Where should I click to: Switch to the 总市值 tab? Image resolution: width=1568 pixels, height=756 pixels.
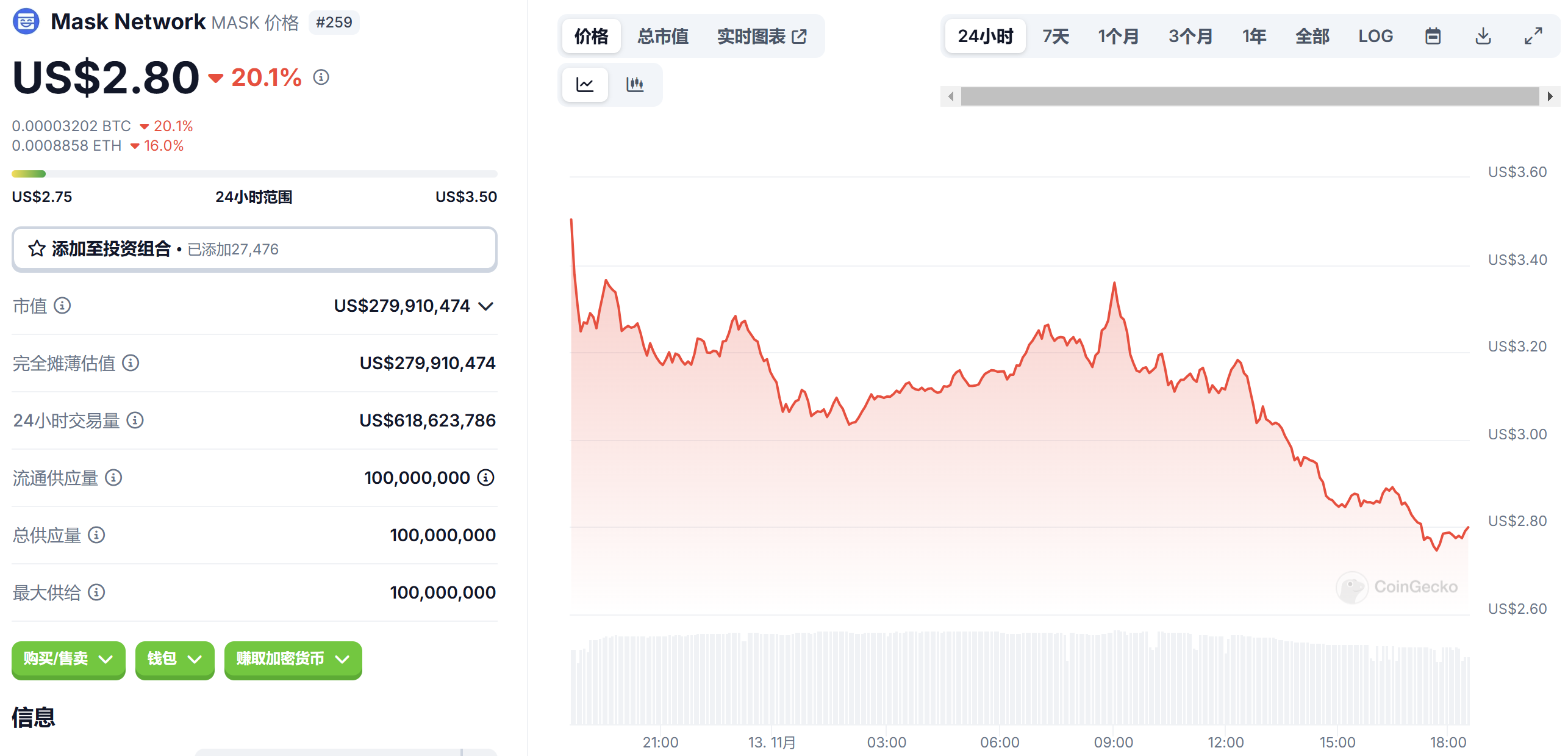(x=662, y=36)
